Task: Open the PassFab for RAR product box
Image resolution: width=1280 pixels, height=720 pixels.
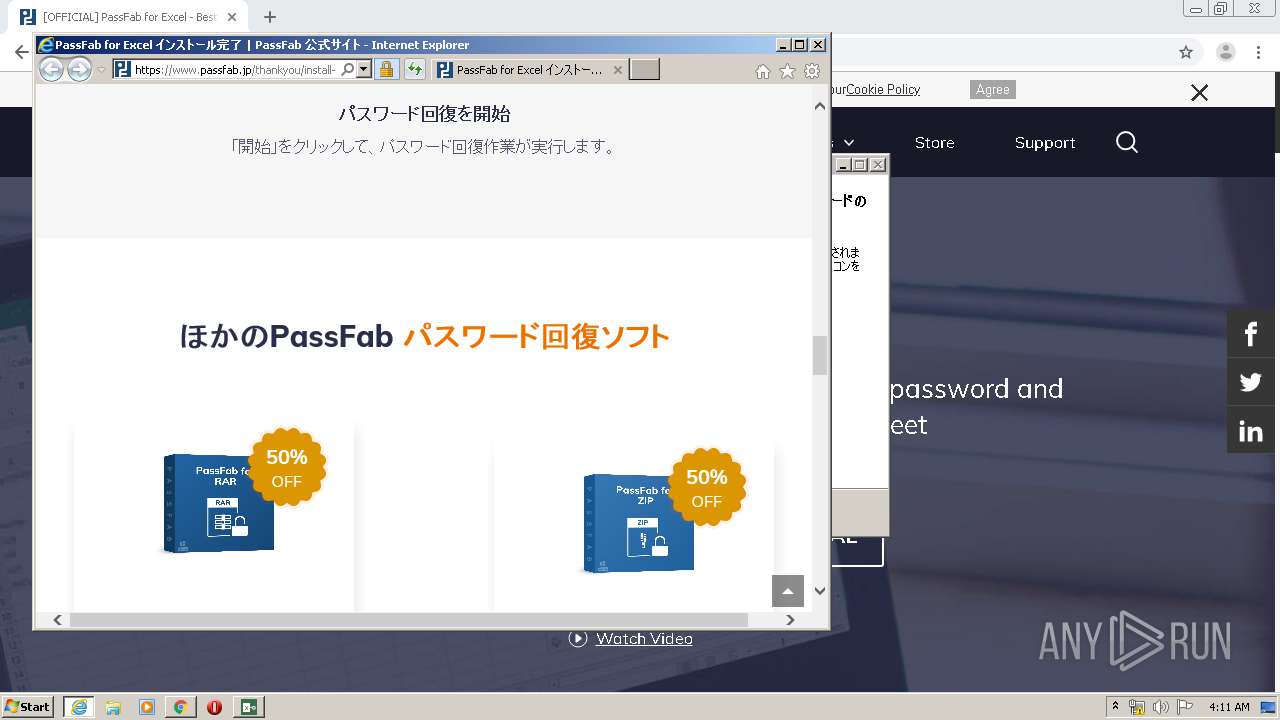Action: point(218,503)
